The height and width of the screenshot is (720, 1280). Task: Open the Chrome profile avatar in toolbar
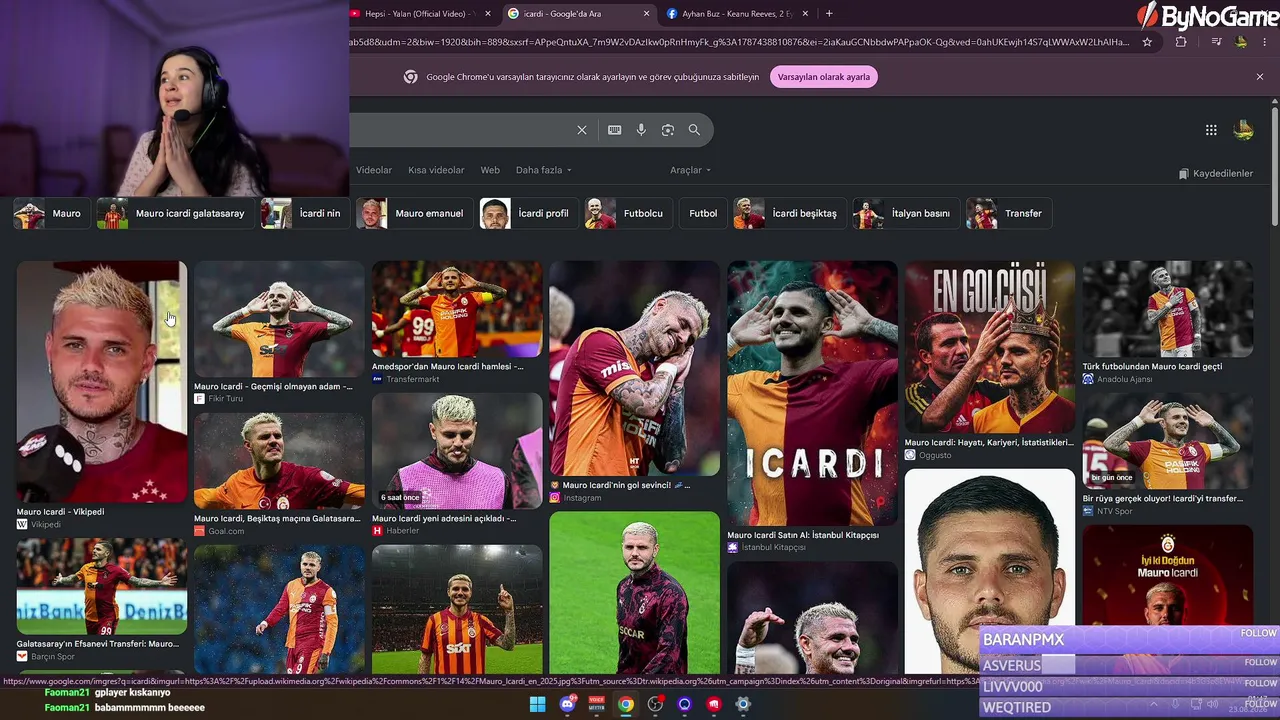point(1241,42)
